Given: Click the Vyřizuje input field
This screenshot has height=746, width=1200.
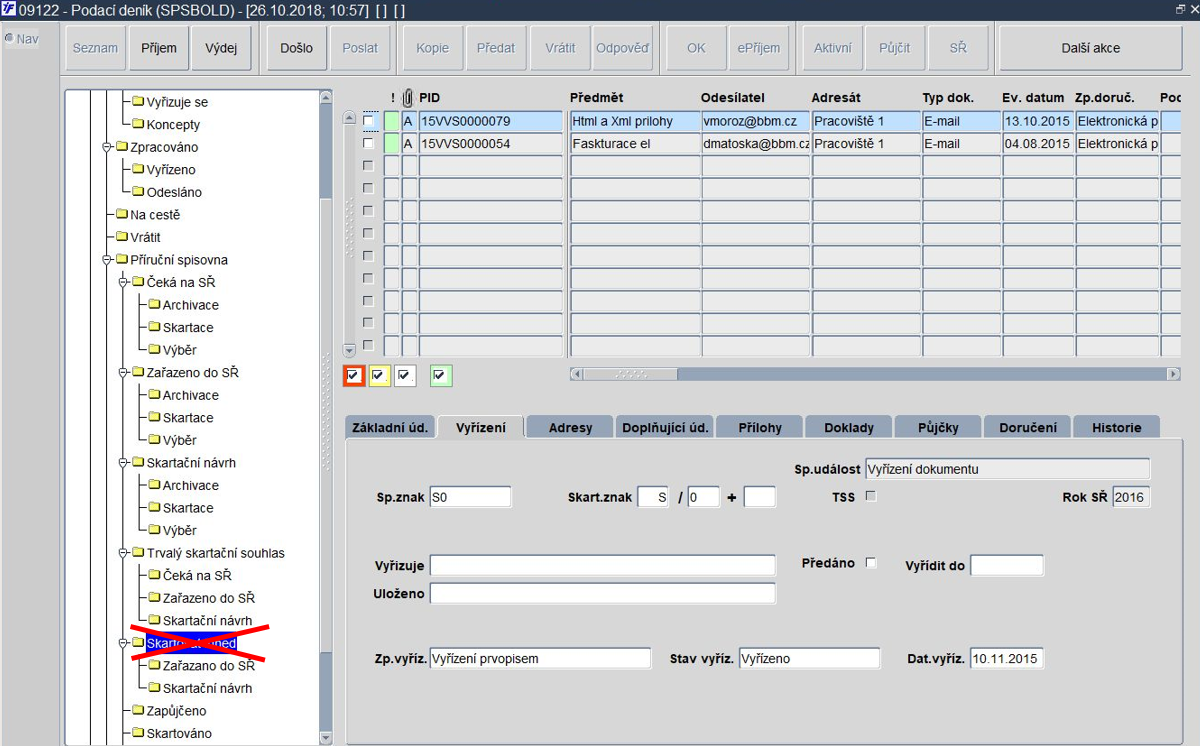Looking at the screenshot, I should click(603, 565).
